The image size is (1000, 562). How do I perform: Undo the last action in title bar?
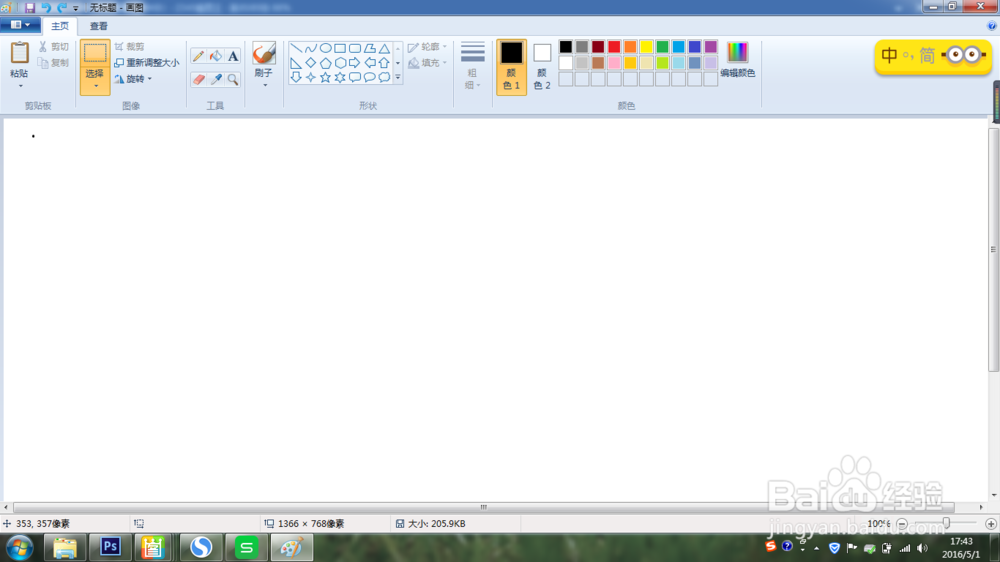[x=46, y=8]
